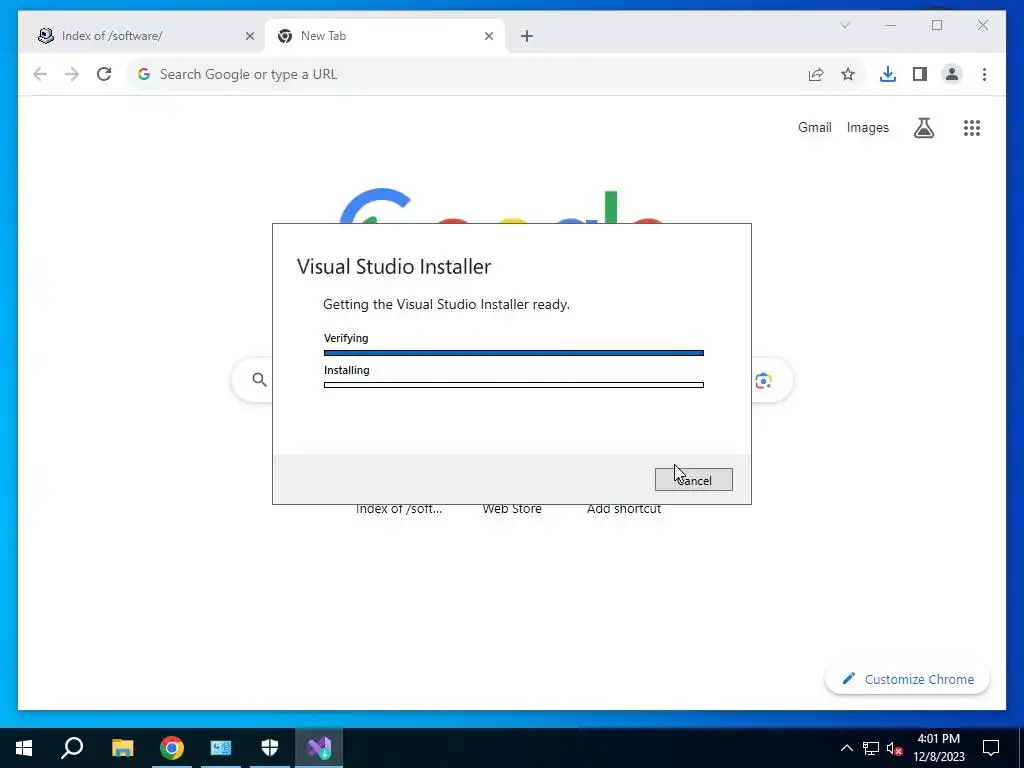Reload the current Chrome page
Image resolution: width=1024 pixels, height=768 pixels.
pos(104,74)
